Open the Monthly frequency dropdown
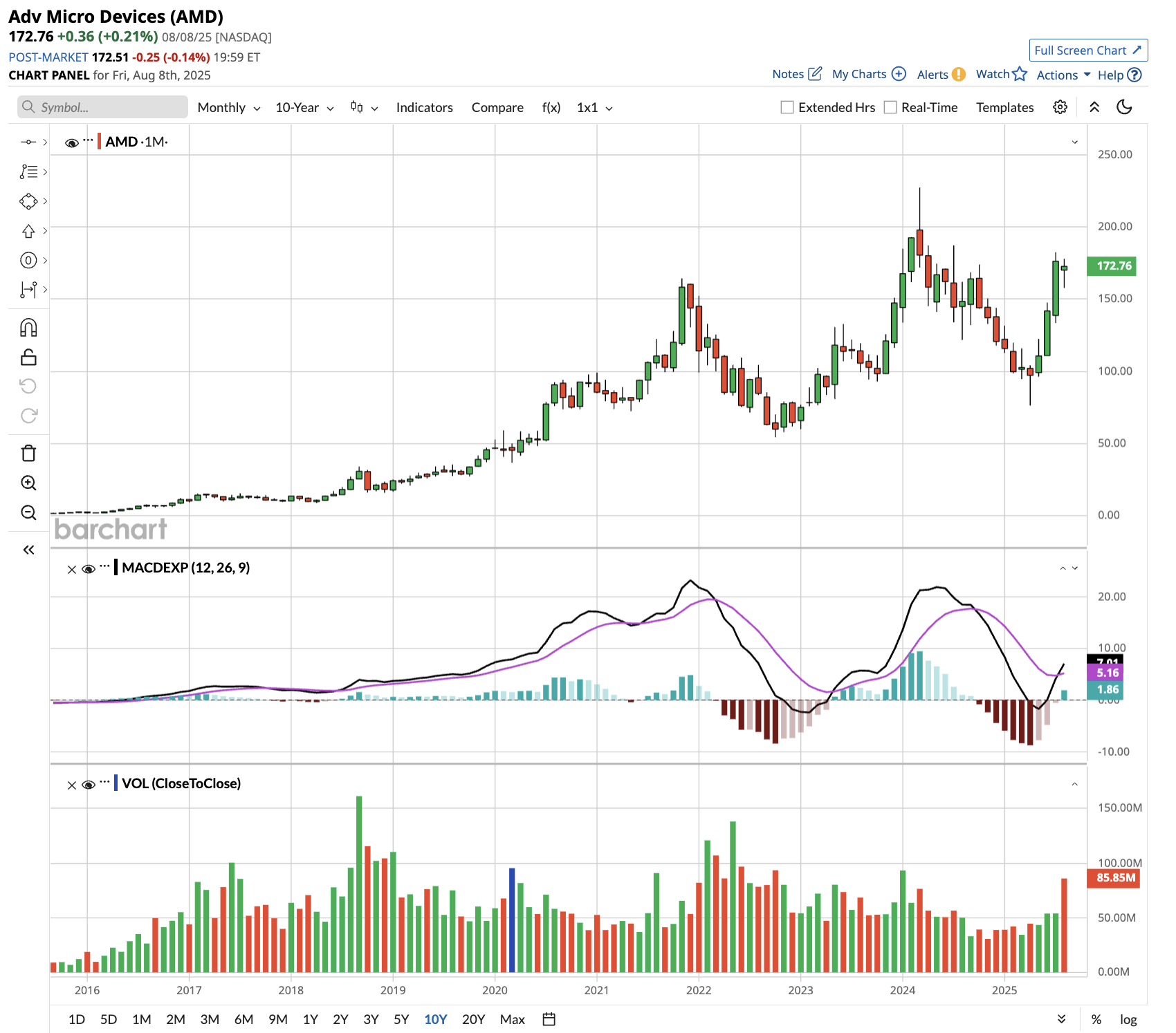 229,107
